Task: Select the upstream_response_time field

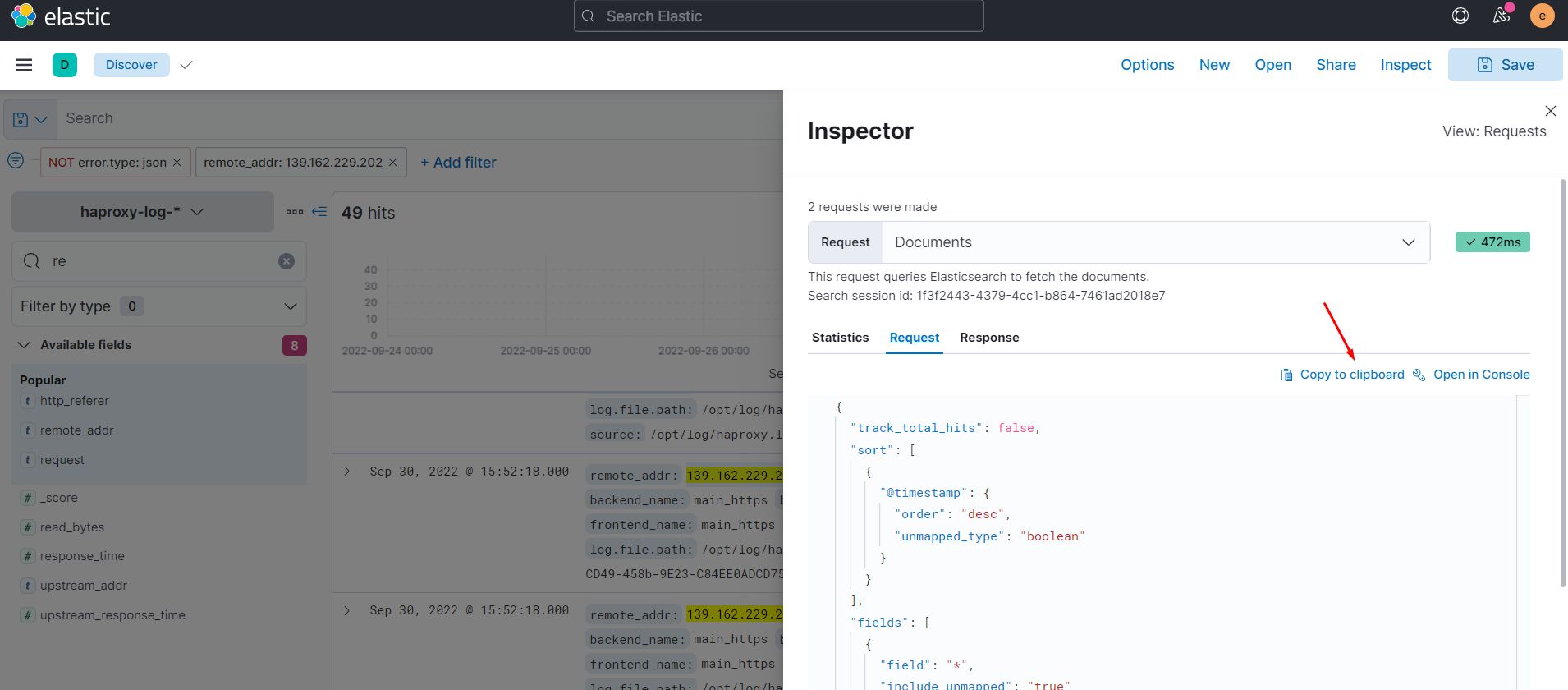Action: click(x=112, y=615)
